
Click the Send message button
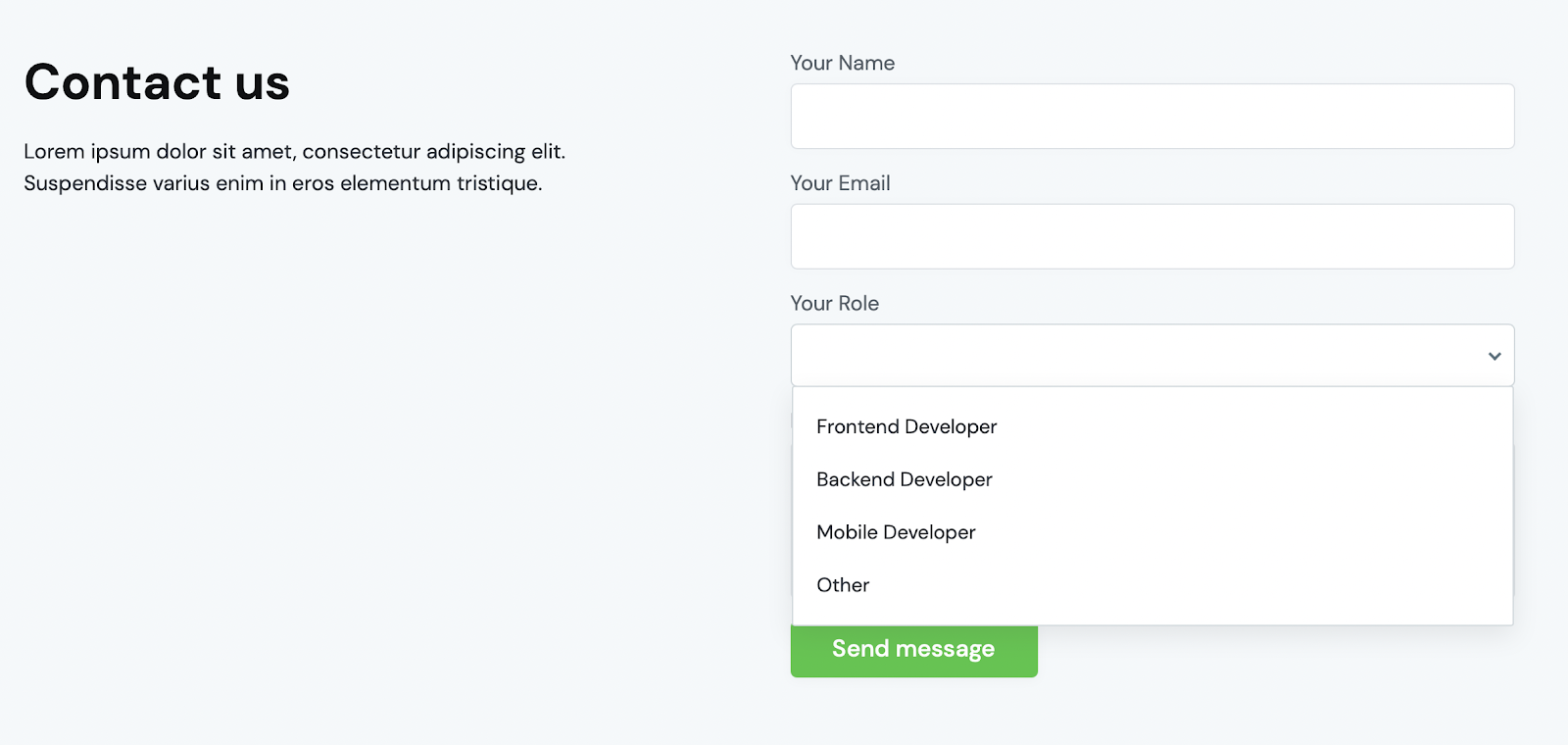912,648
